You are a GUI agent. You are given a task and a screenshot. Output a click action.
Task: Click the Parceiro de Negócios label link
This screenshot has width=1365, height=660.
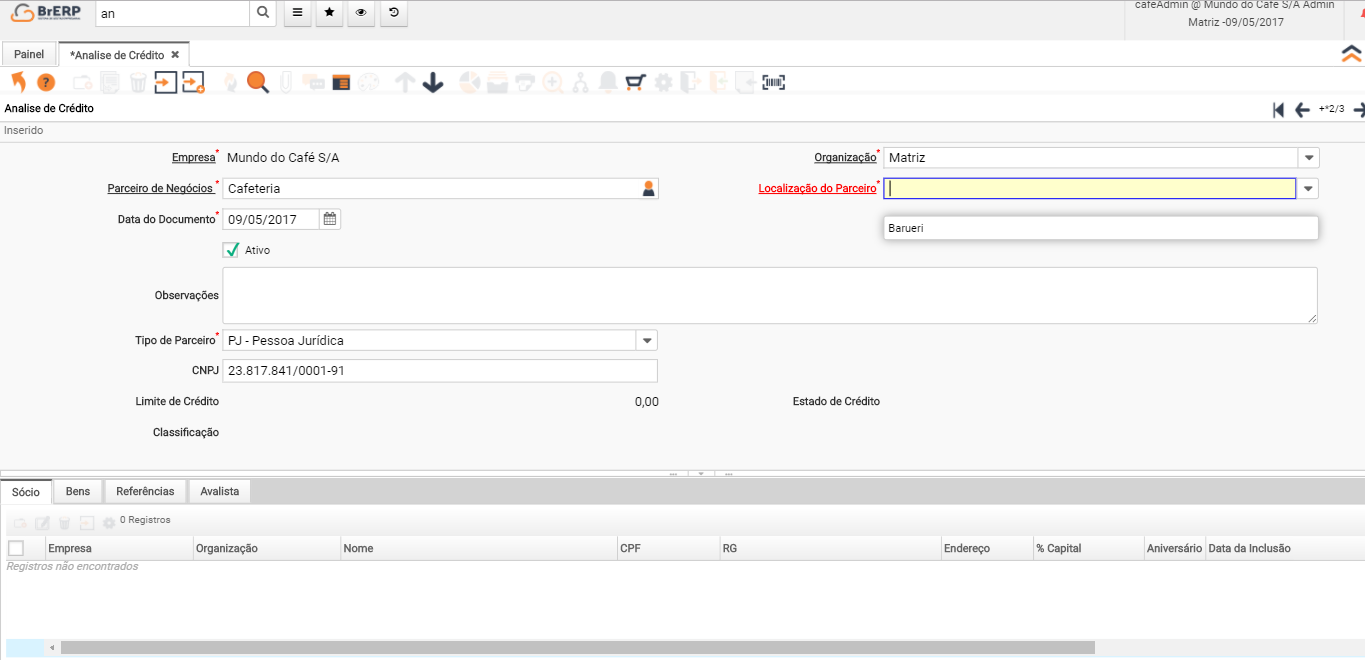tap(160, 188)
